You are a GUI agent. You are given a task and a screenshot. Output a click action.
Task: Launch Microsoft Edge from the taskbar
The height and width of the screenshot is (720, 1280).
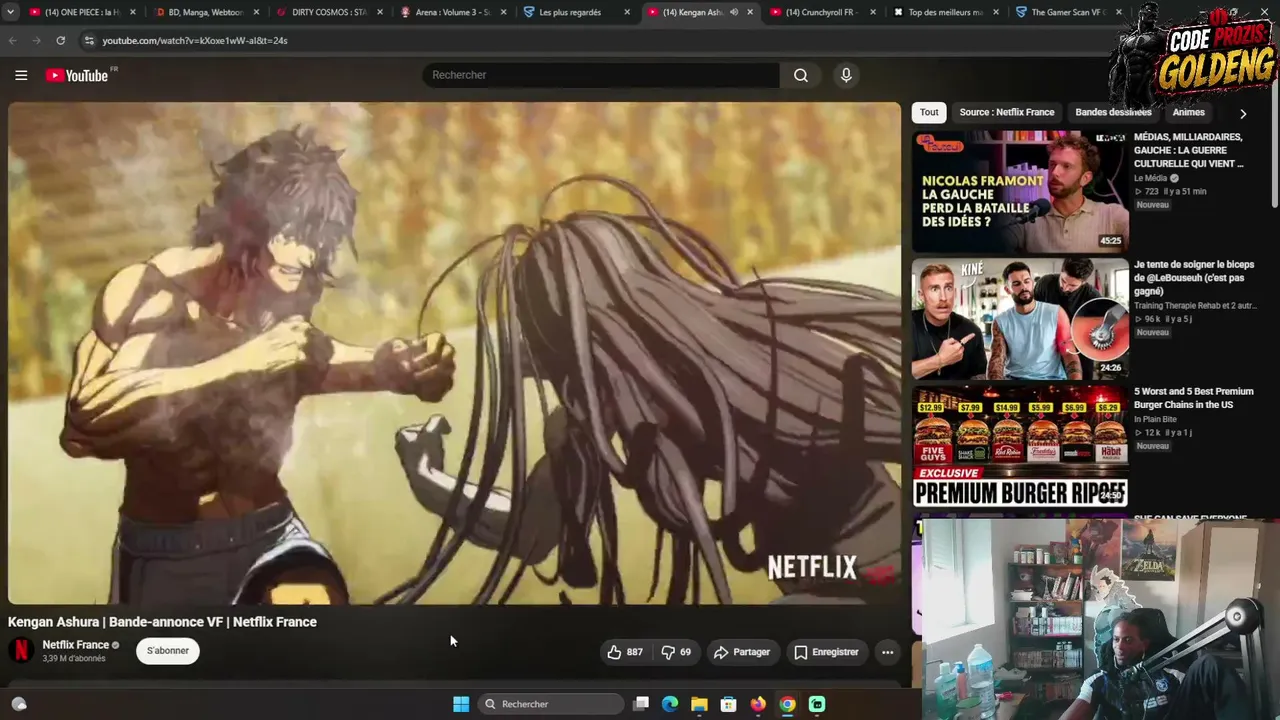[x=670, y=704]
